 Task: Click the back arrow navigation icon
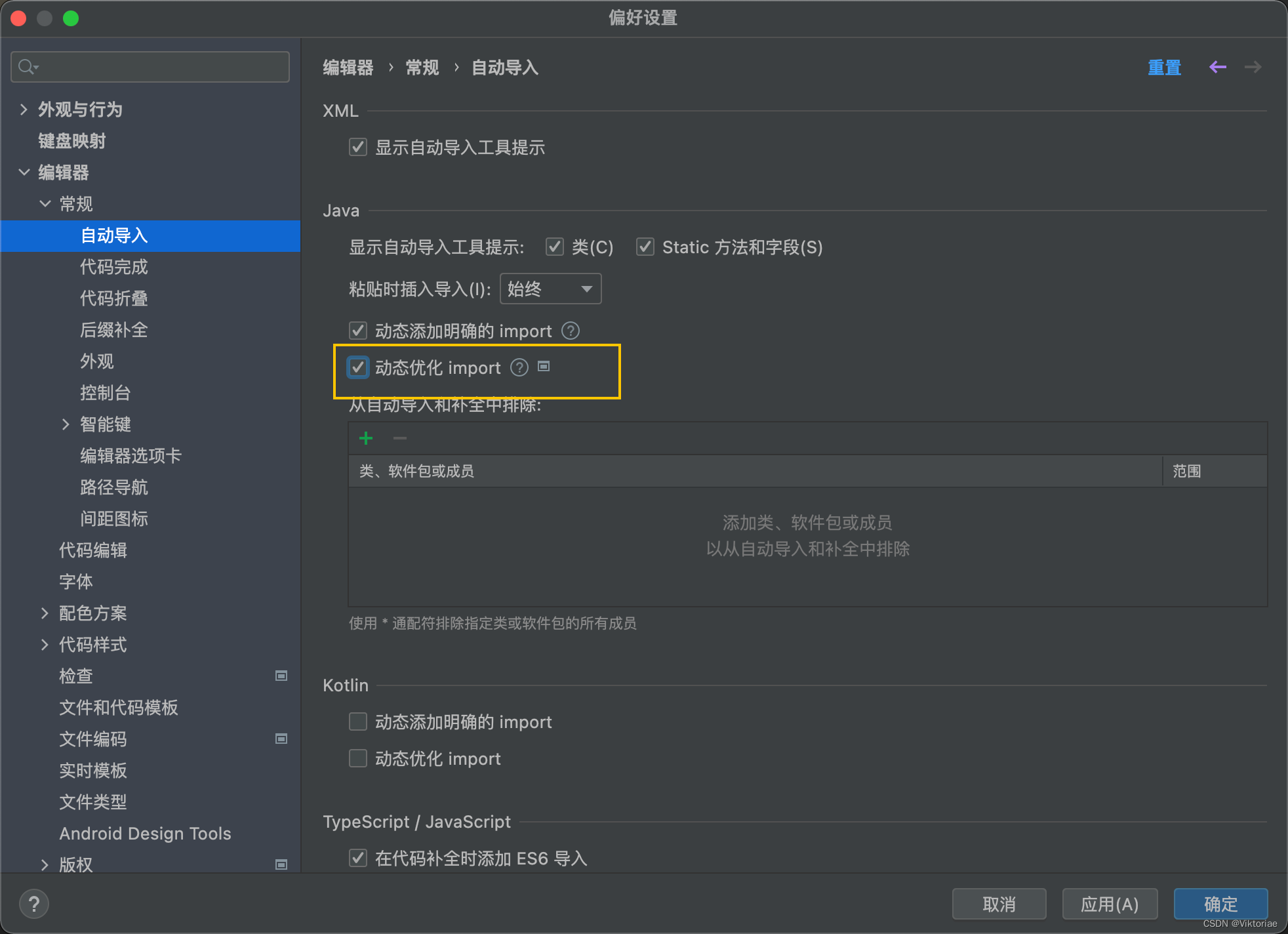tap(1218, 67)
